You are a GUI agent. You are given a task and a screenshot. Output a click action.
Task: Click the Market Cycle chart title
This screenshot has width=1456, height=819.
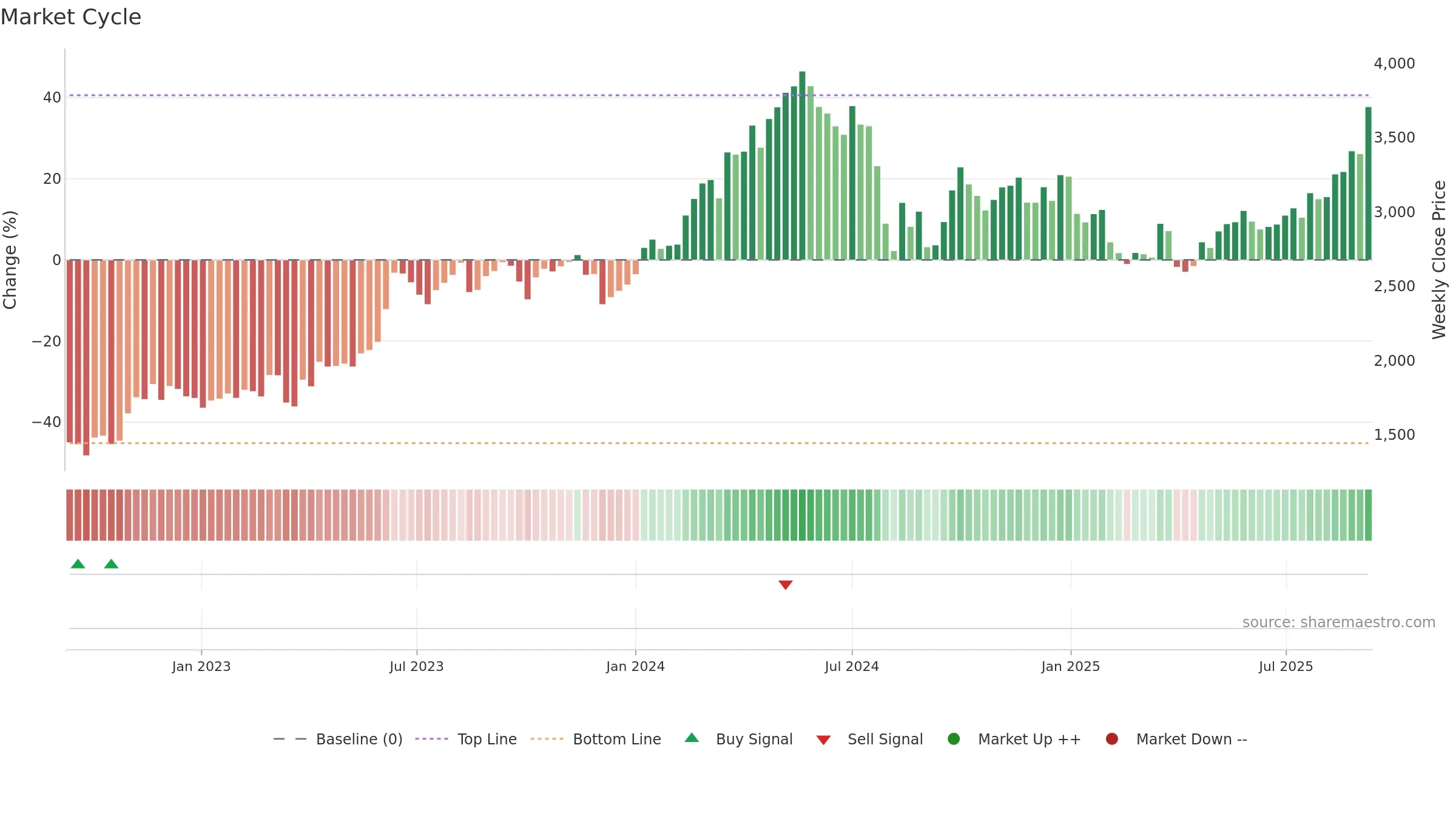(71, 17)
